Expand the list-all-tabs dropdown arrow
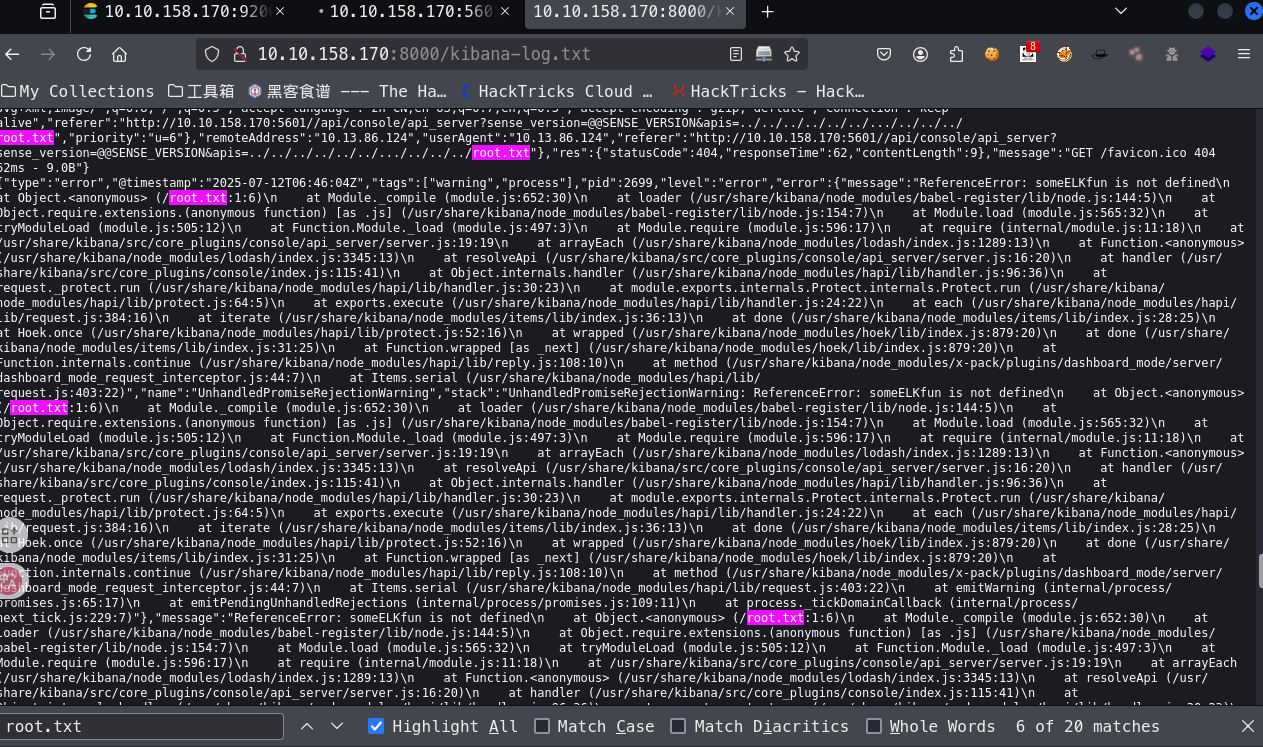 (1121, 12)
